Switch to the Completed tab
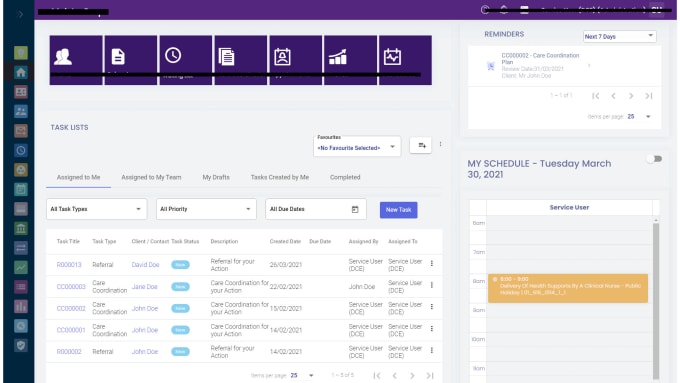Image resolution: width=680 pixels, height=383 pixels. pos(345,177)
